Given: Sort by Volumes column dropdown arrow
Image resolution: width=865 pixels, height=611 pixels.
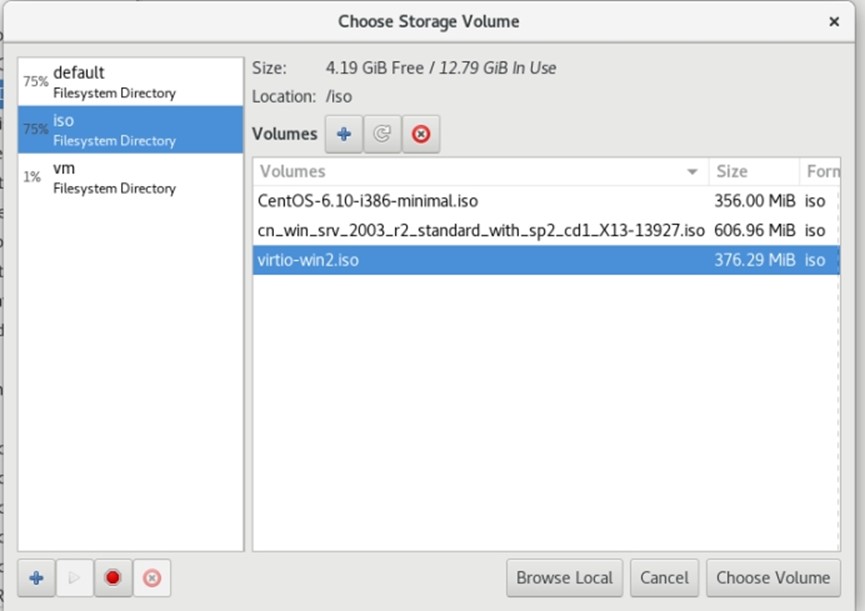Looking at the screenshot, I should [692, 172].
